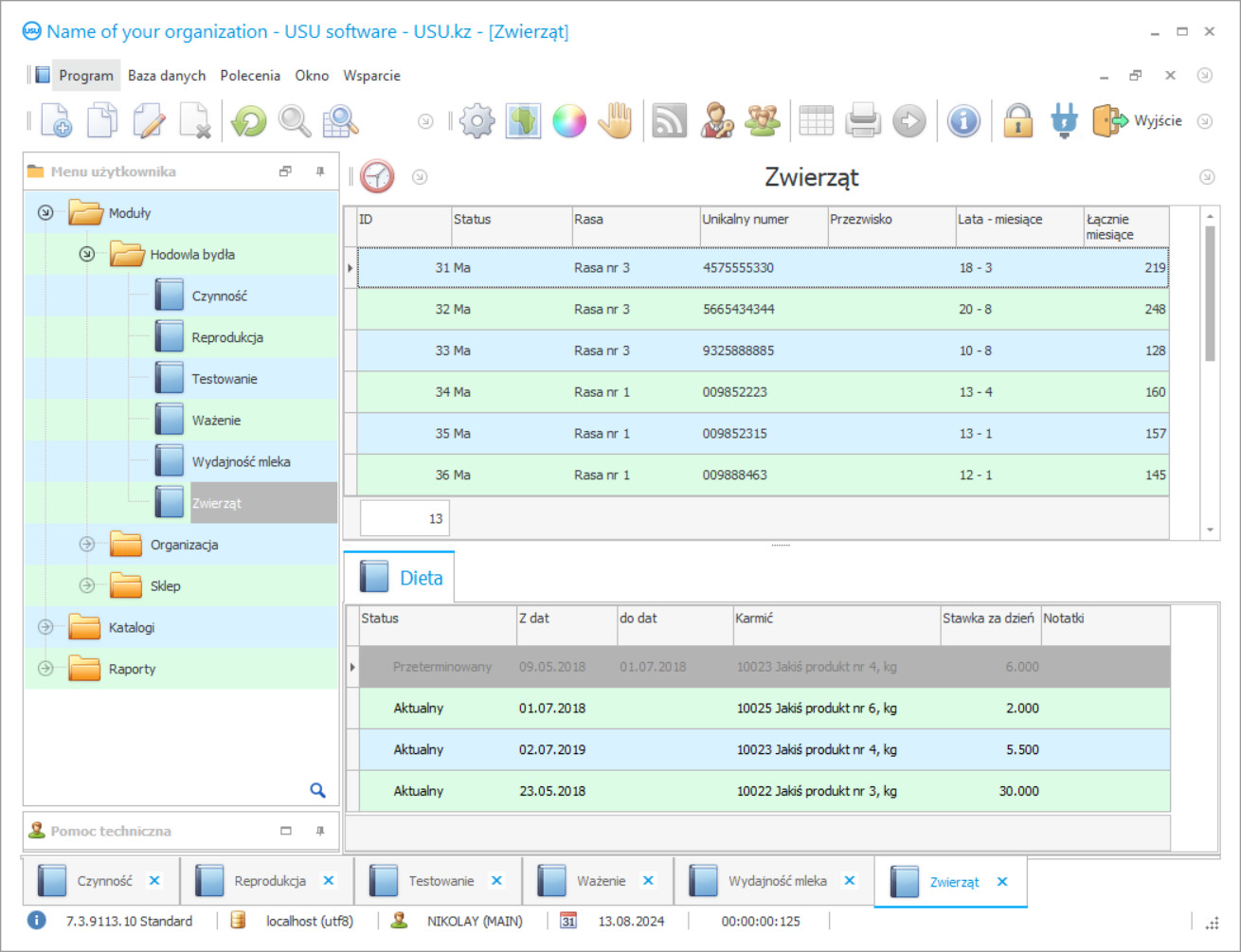Click the magnifying glass search icon
Screen dimensions: 1241x952
[x=295, y=121]
